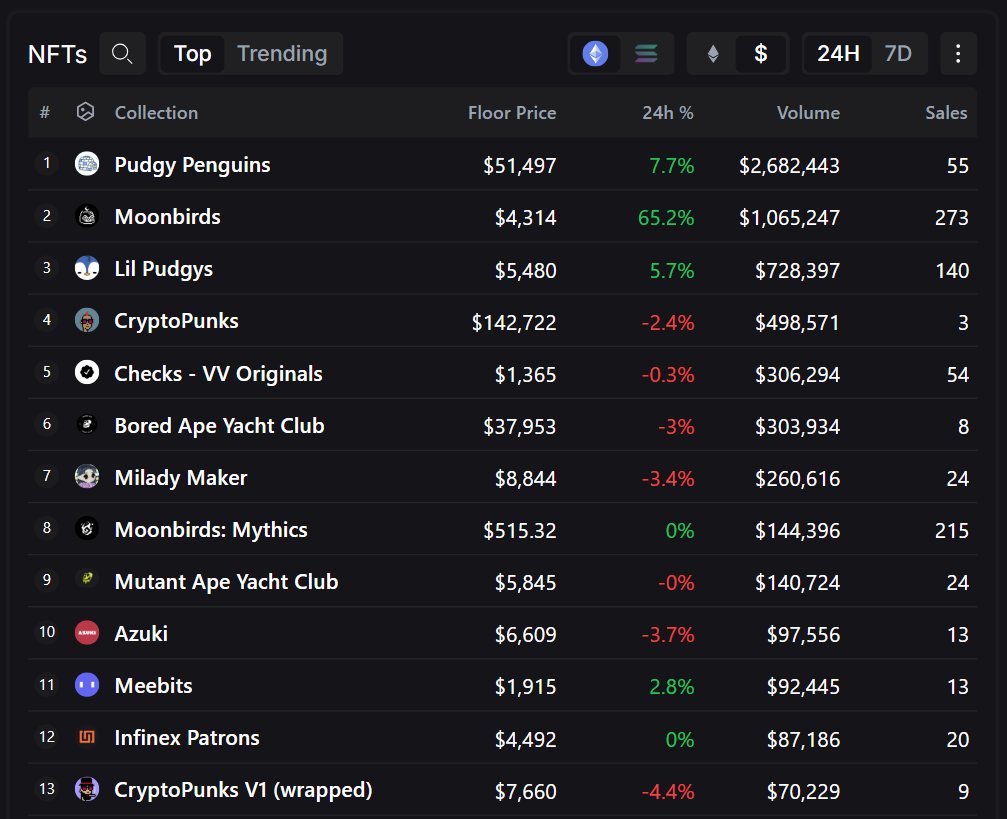Open the Moonbirds: Mythics collection name
The height and width of the screenshot is (819, 1007).
pyautogui.click(x=211, y=529)
